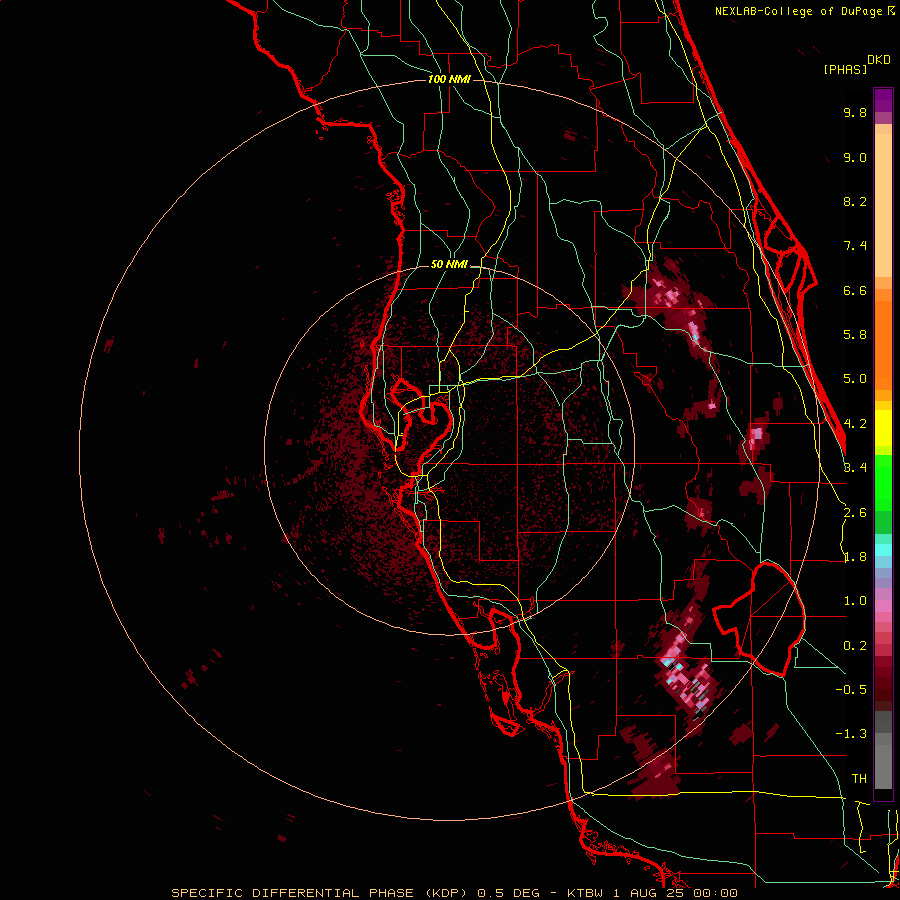Click the 1 AUG 25 00:00 timestamp
Image resolution: width=900 pixels, height=900 pixels.
point(676,893)
